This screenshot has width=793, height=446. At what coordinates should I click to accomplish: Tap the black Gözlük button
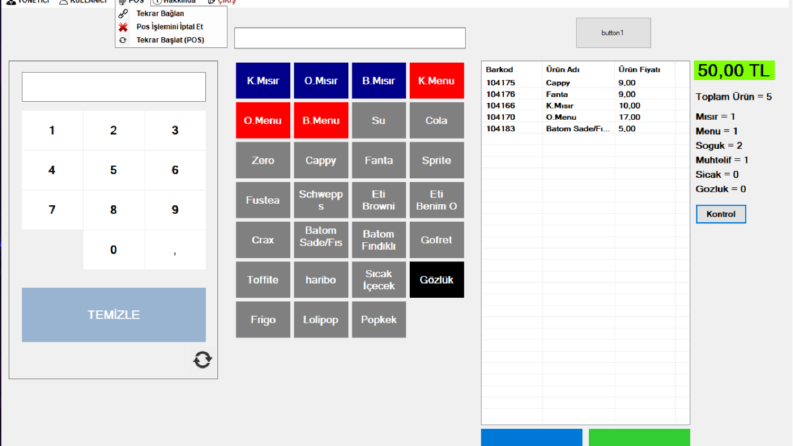pyautogui.click(x=436, y=280)
